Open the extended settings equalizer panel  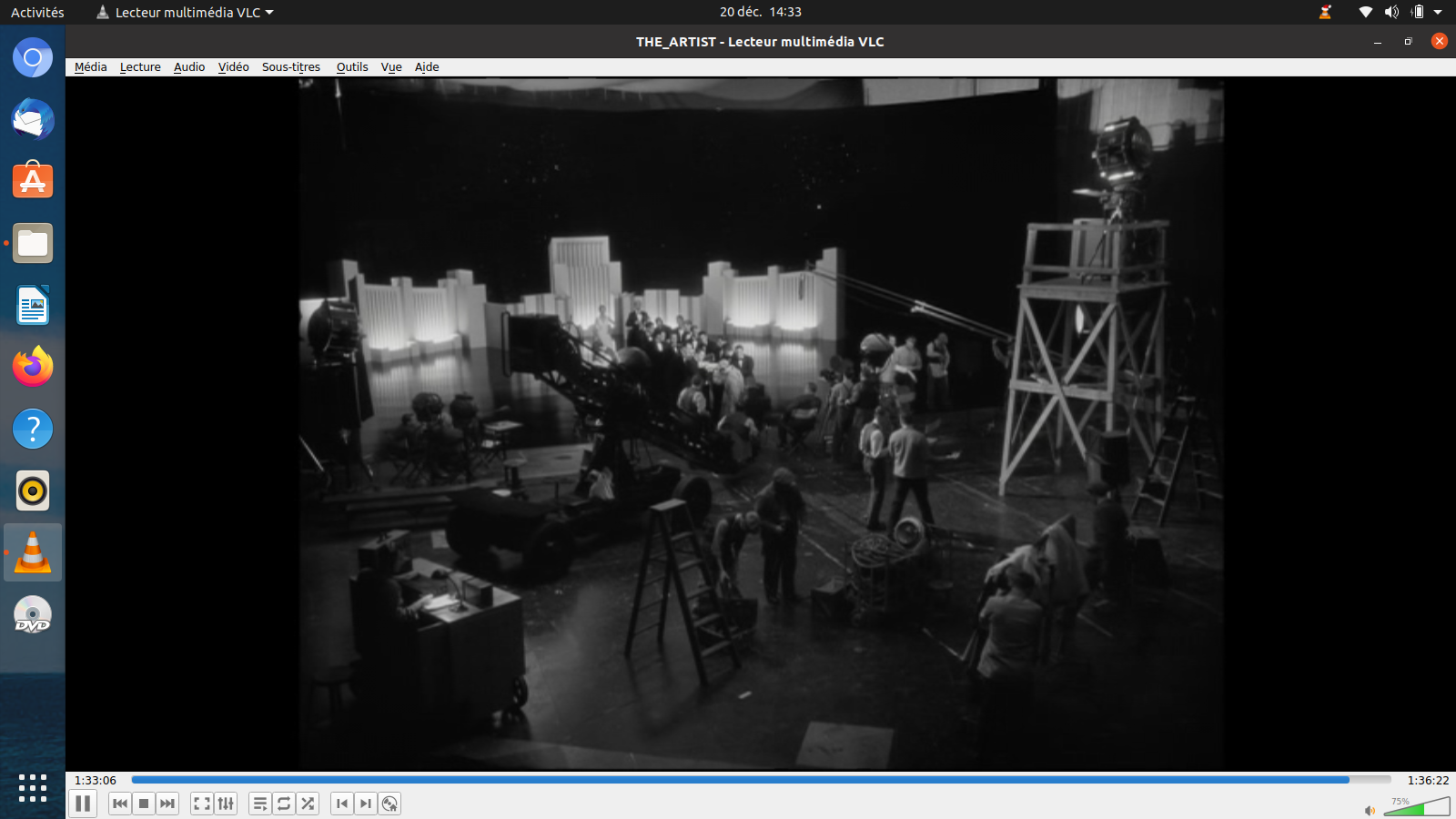(x=226, y=804)
